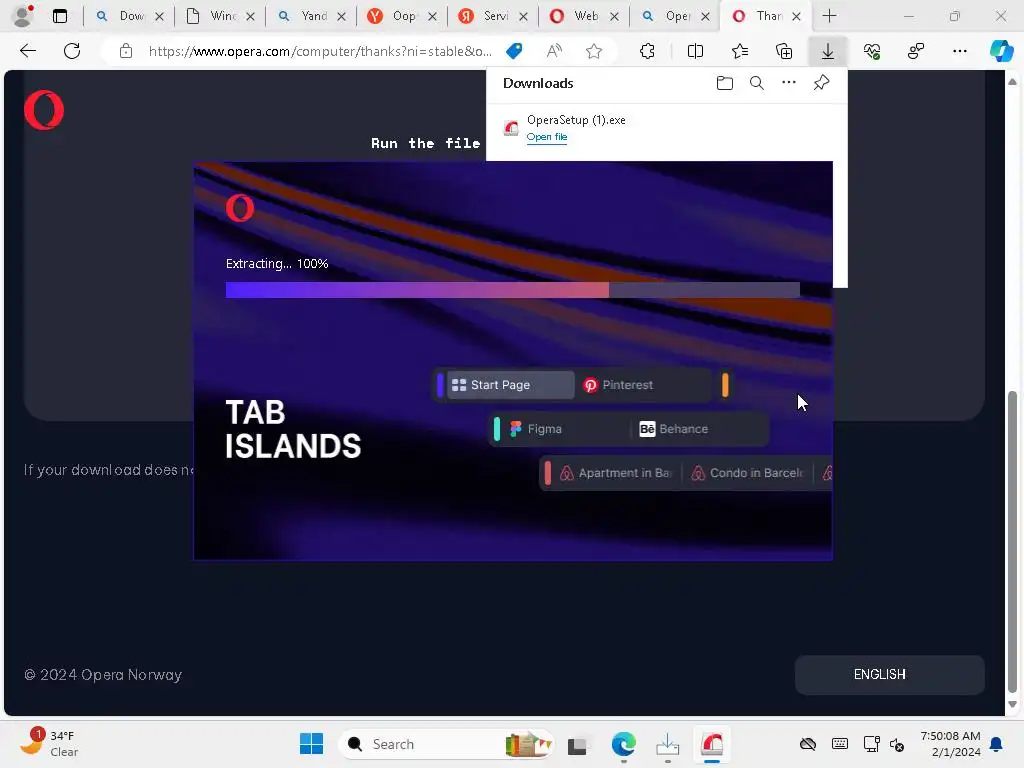Open the tab actions menu icon
Image resolution: width=1024 pixels, height=768 pixels.
pyautogui.click(x=59, y=16)
